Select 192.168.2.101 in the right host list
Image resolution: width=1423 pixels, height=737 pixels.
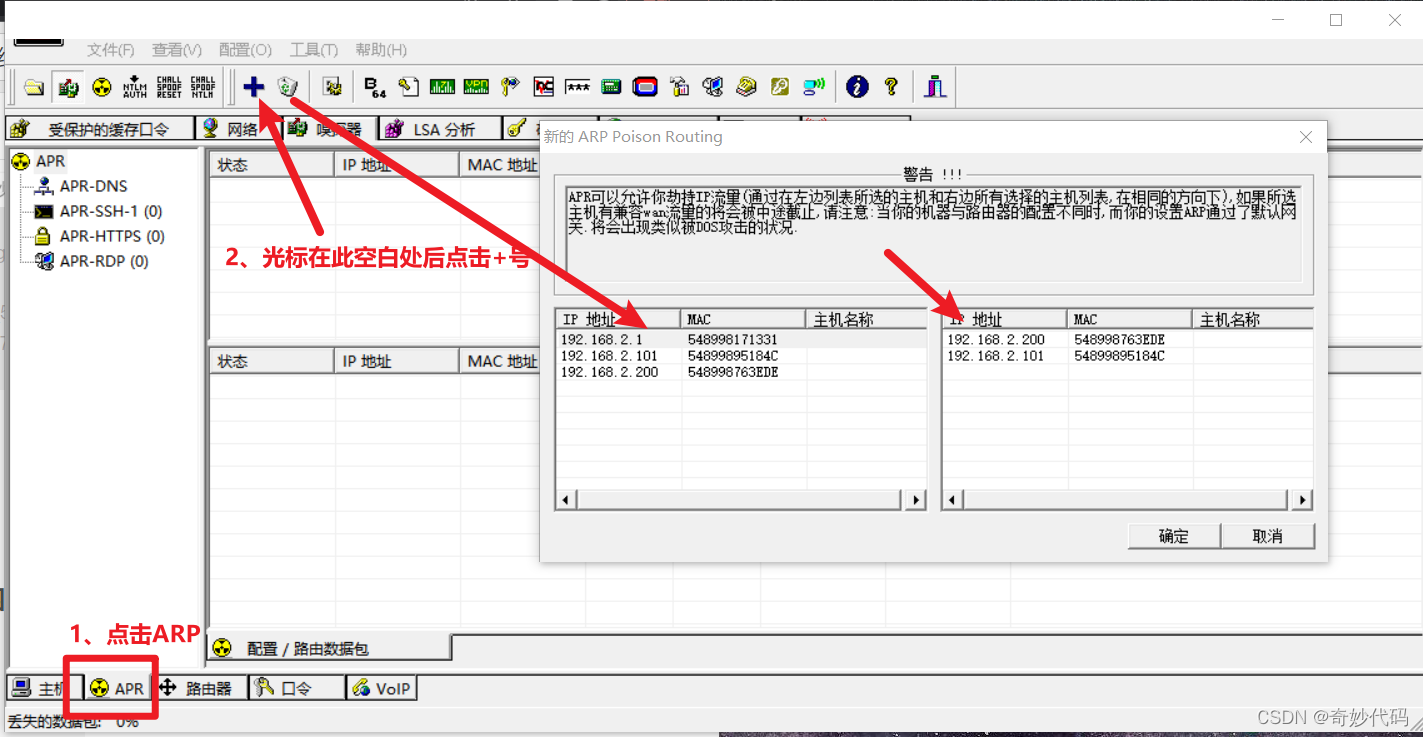tap(1127, 356)
